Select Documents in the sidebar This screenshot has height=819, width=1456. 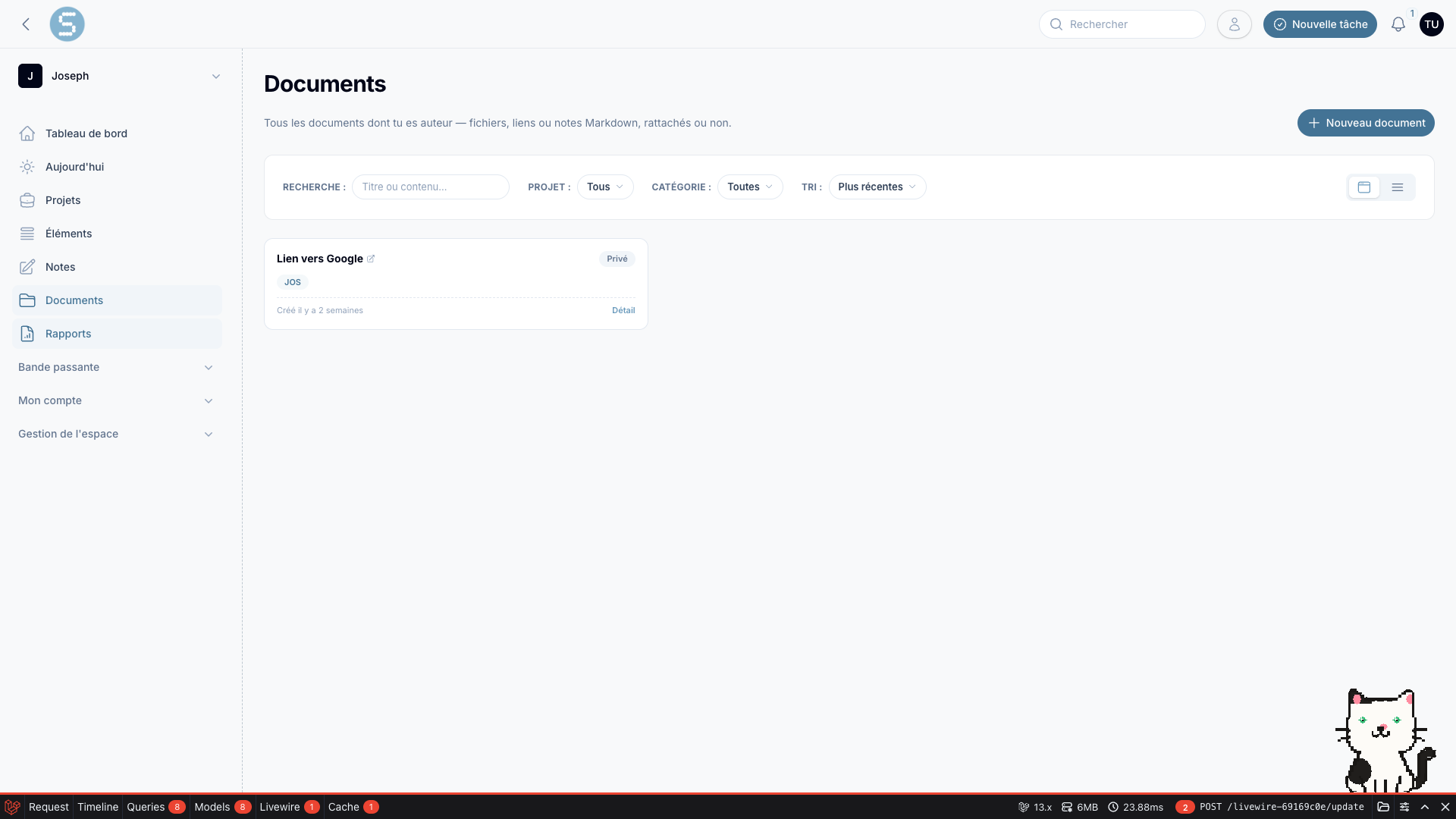pyautogui.click(x=117, y=300)
